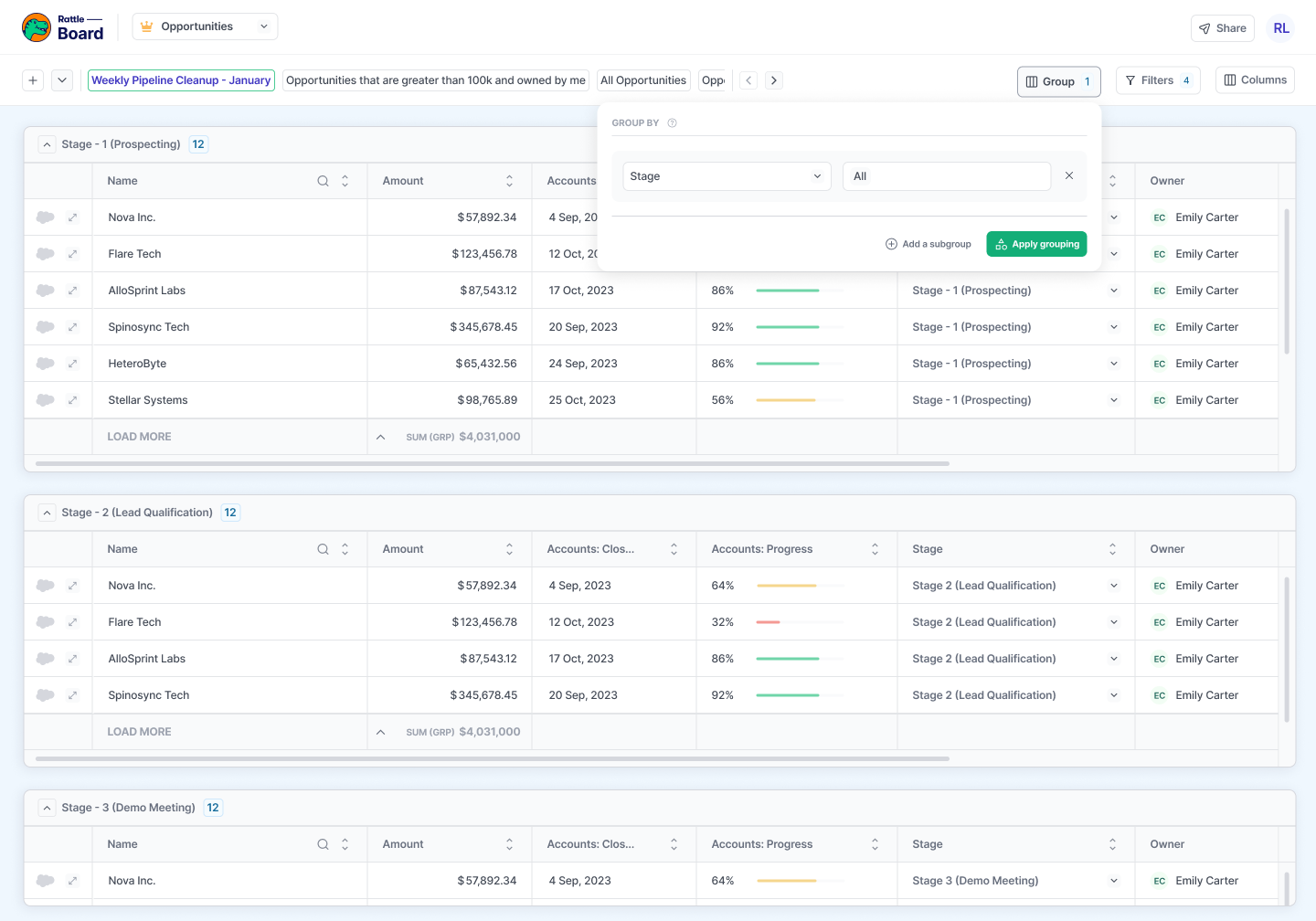Click the RL user avatar

pos(1281,28)
